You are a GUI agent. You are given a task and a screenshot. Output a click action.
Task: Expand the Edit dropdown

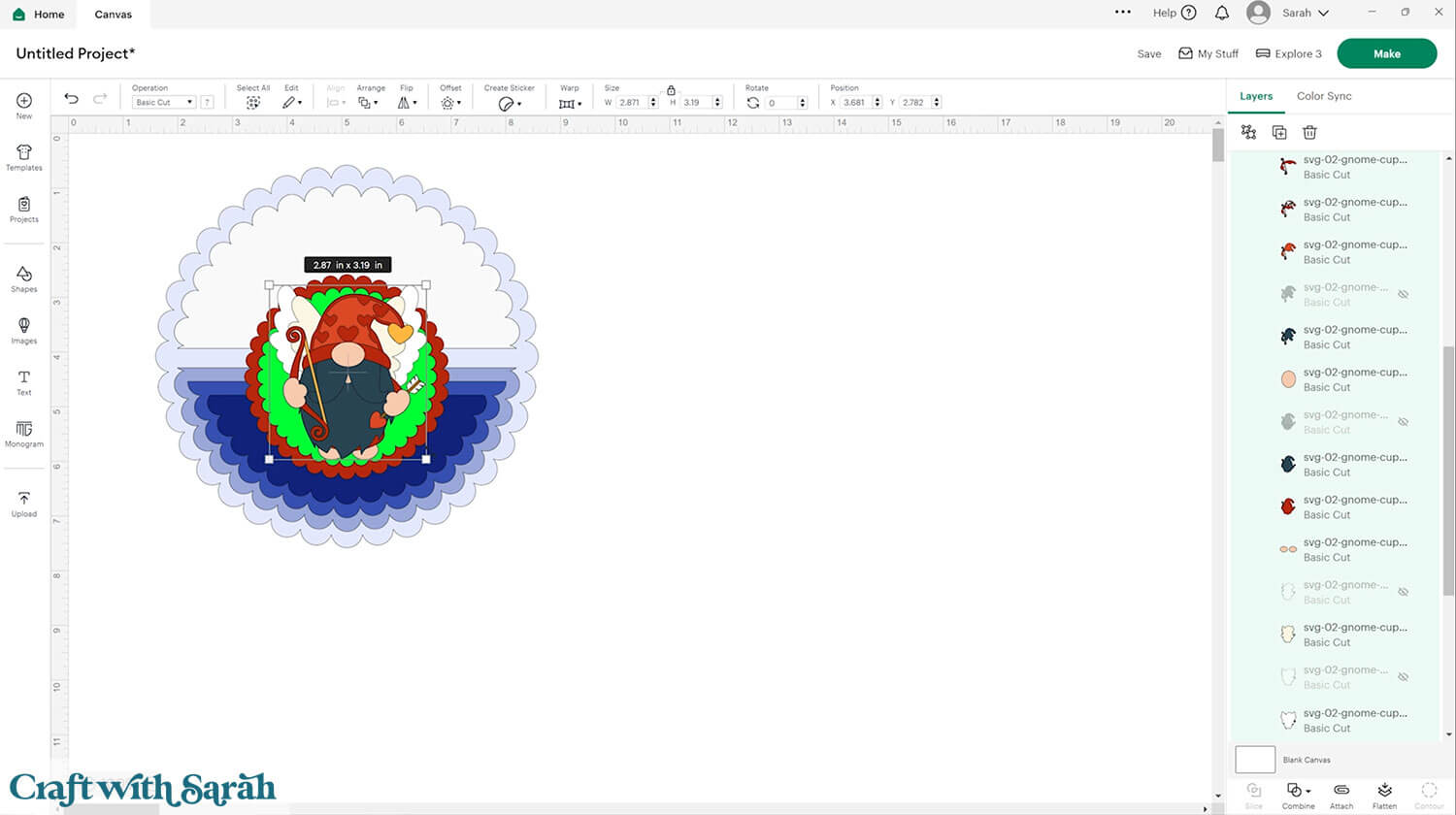click(291, 102)
